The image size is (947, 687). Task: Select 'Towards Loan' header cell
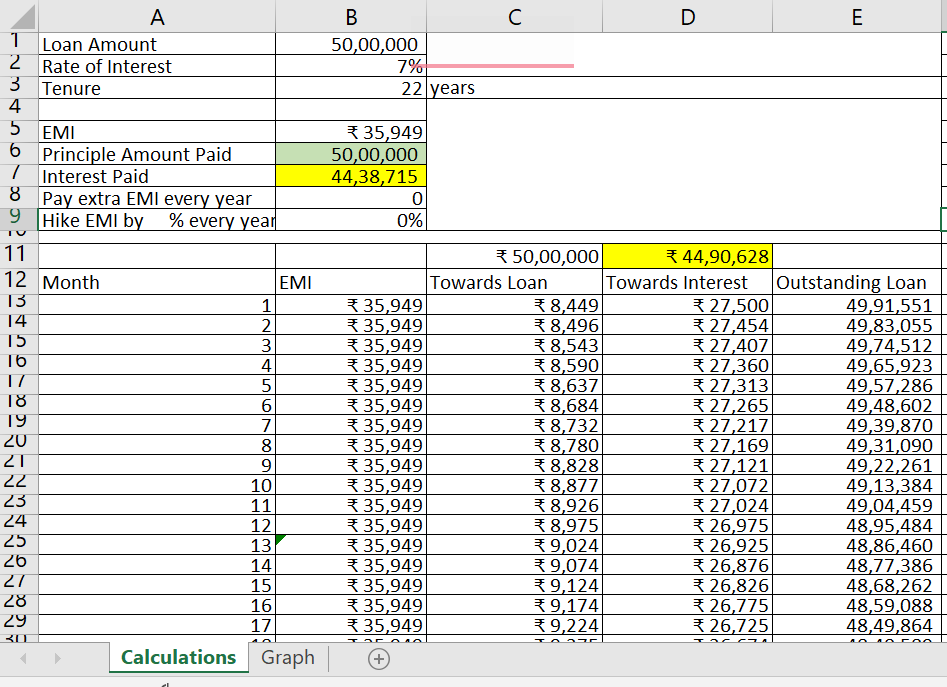point(515,282)
